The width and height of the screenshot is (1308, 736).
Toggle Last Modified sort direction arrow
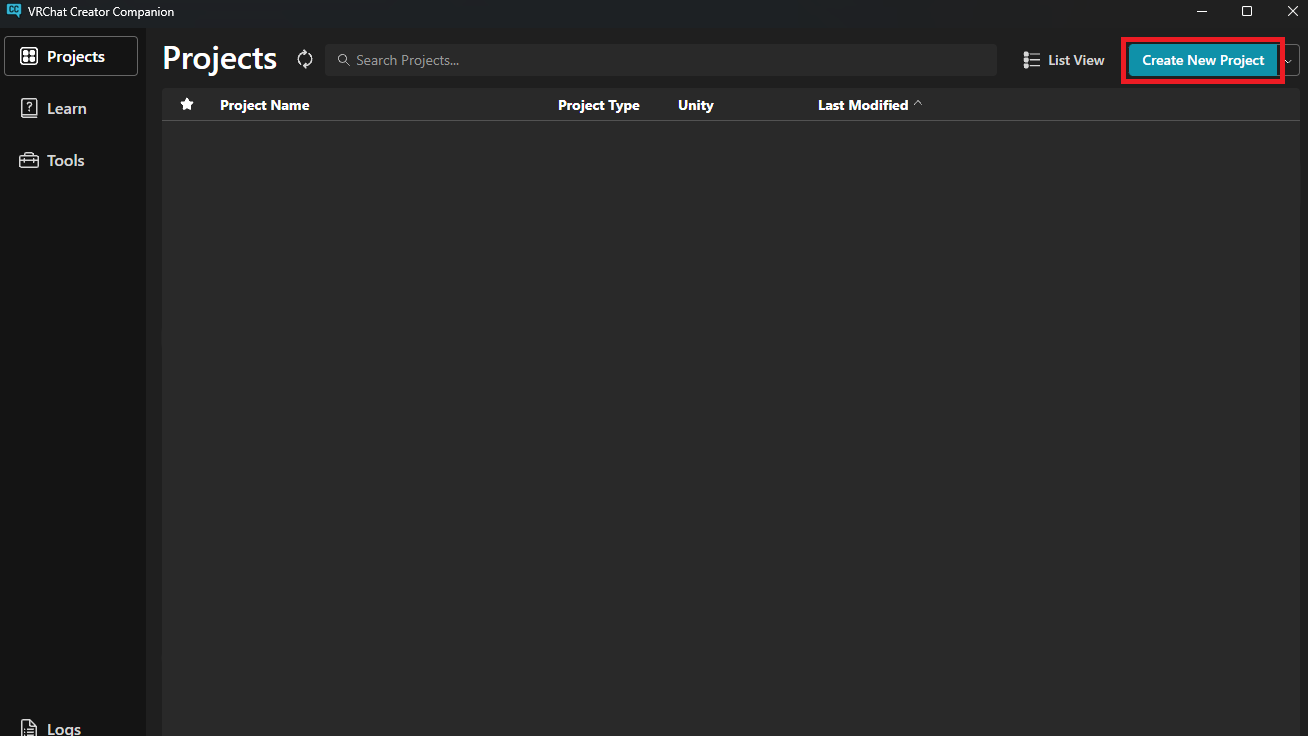click(x=918, y=104)
